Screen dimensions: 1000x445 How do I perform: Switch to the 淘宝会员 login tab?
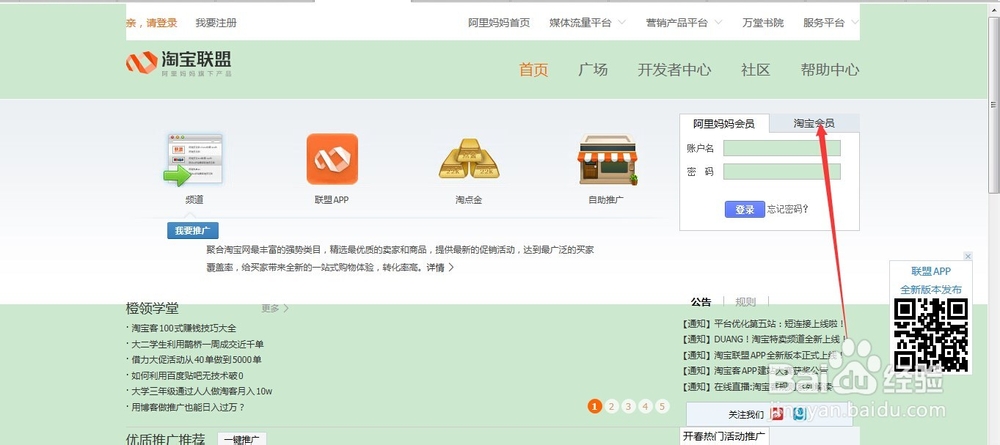point(814,124)
